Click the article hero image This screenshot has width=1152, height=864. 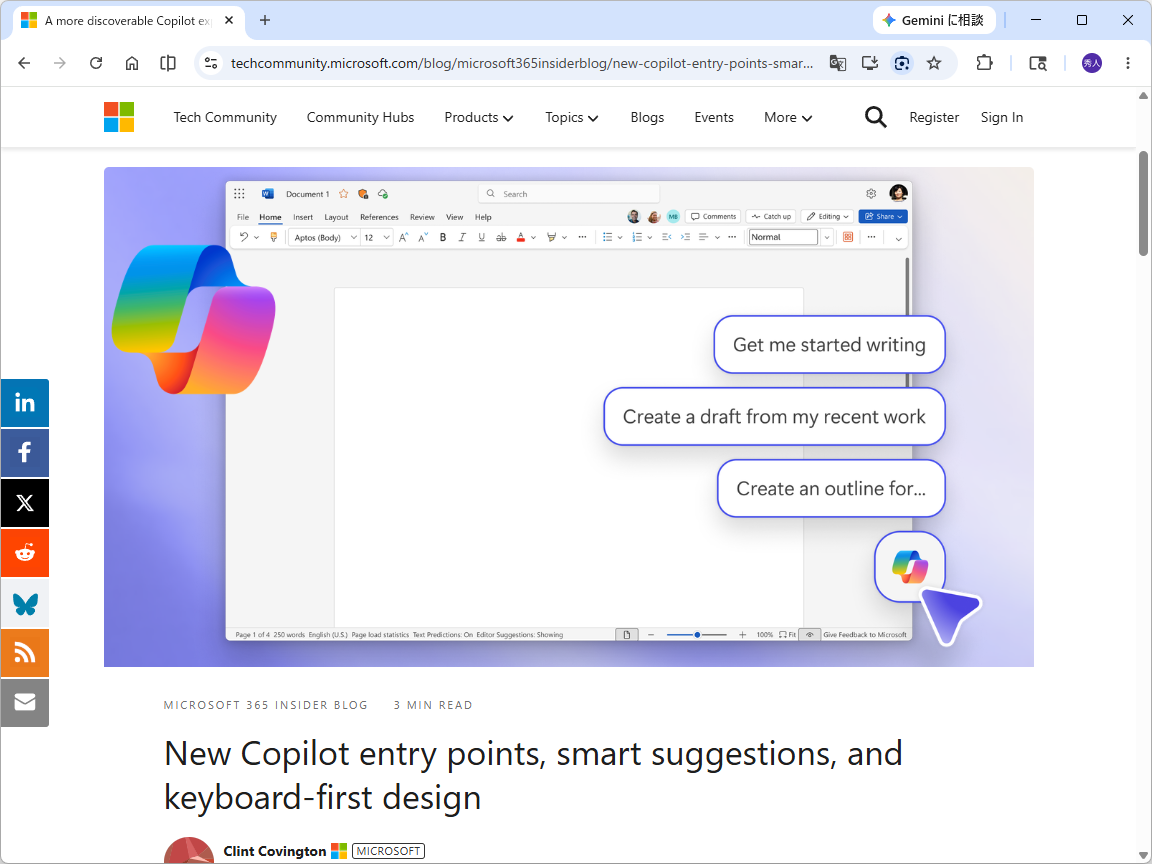click(569, 417)
